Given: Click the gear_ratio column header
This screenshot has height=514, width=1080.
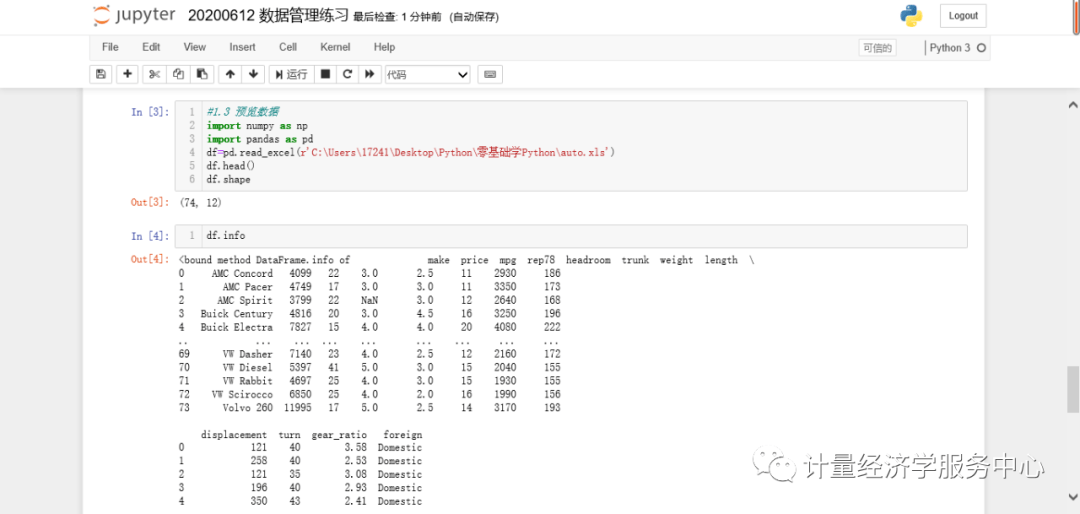Looking at the screenshot, I should coord(339,435).
